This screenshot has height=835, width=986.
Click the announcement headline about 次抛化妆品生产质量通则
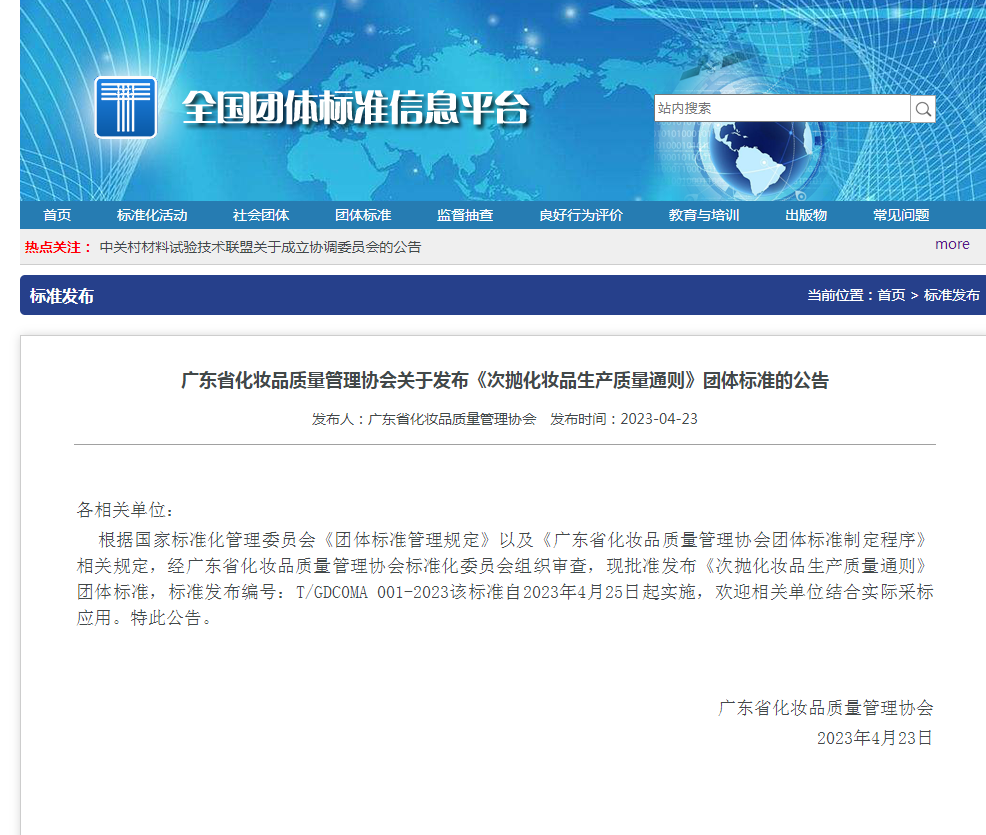[504, 380]
